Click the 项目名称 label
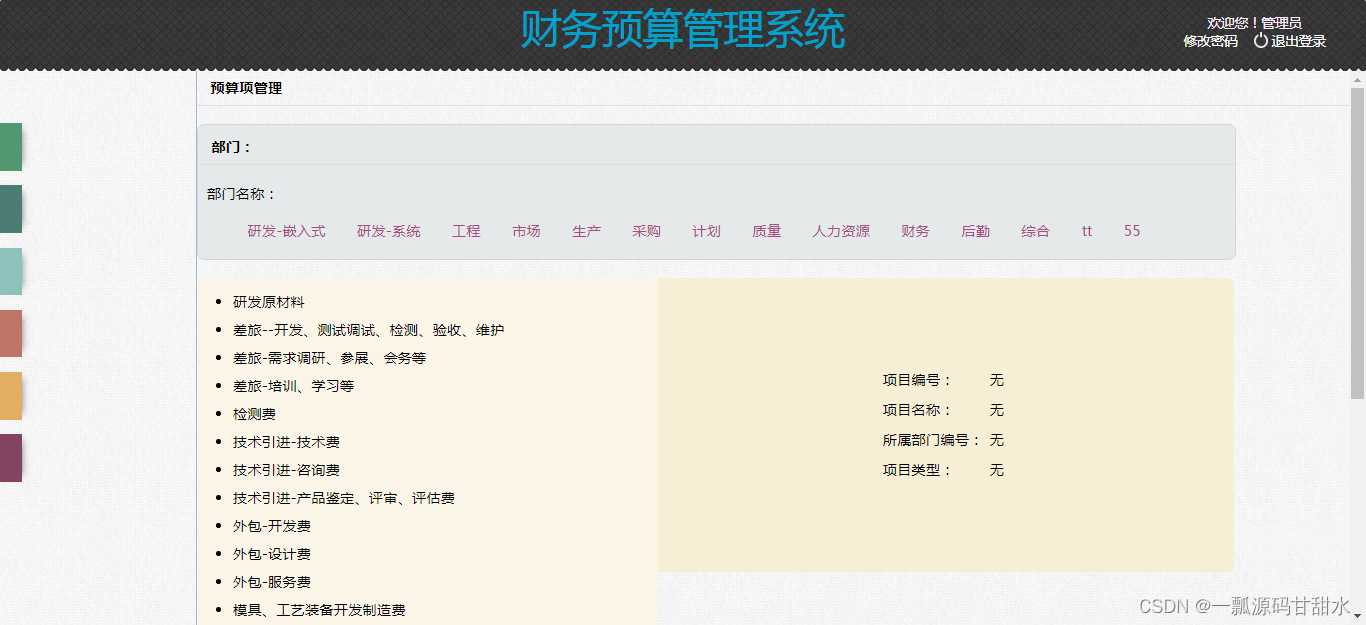 (918, 410)
